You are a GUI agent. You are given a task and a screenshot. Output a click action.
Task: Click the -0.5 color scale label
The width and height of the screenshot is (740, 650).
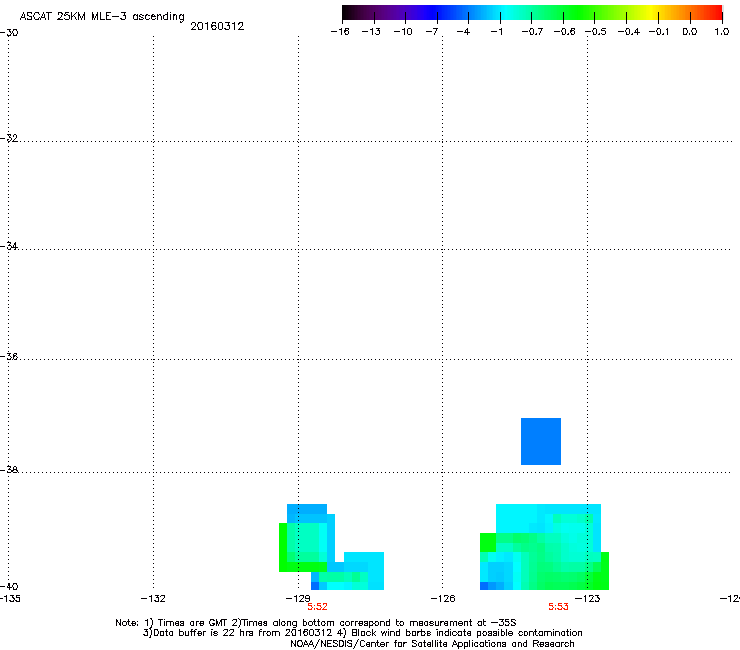point(596,32)
